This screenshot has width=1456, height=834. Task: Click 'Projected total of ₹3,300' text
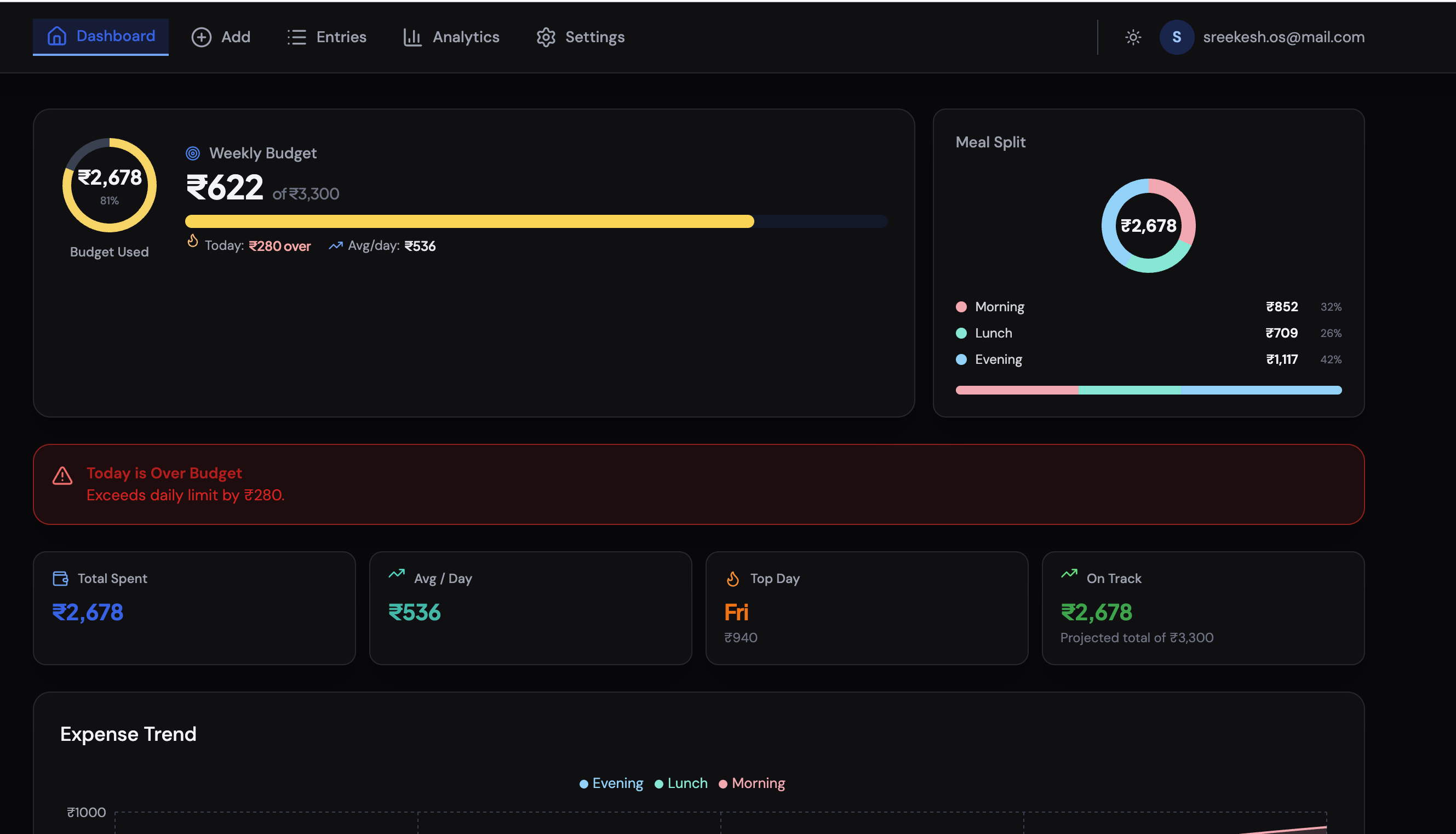pos(1137,638)
